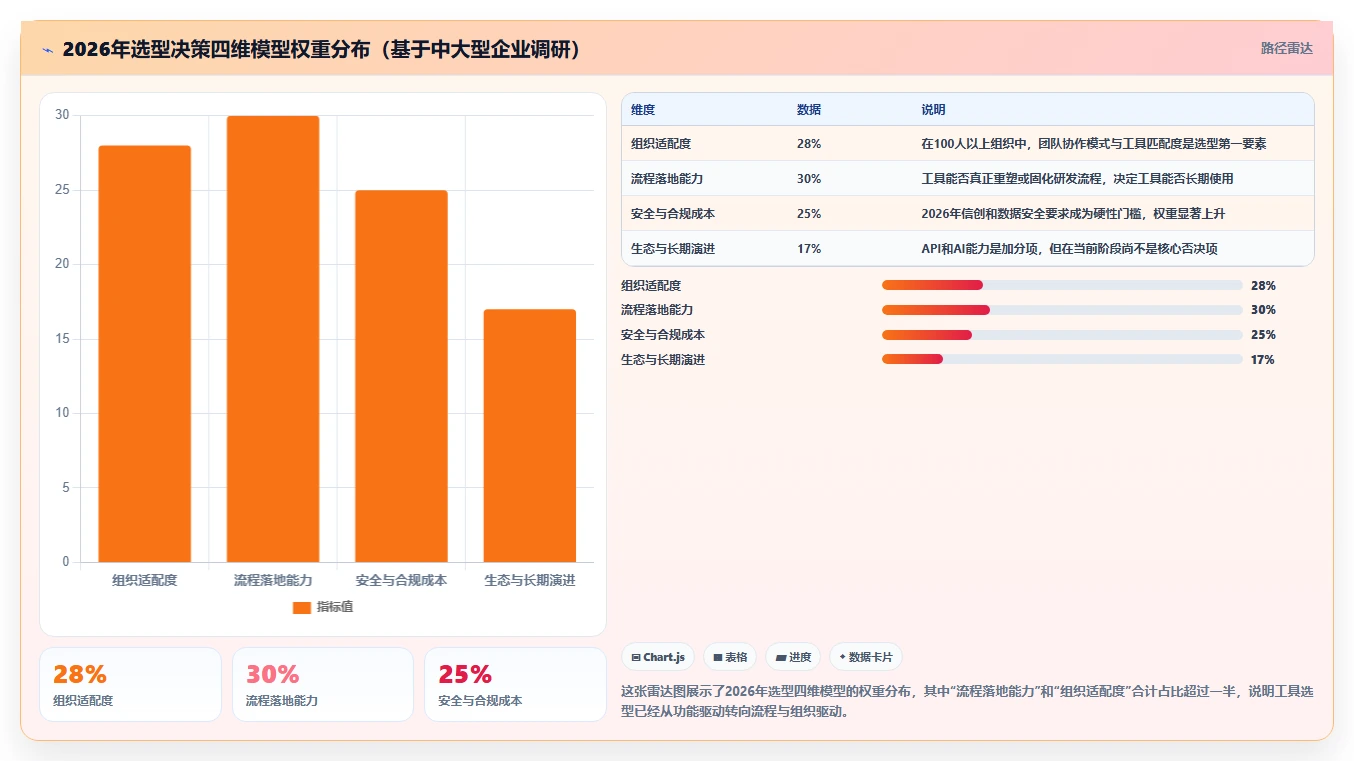The image size is (1354, 761).
Task: Click the 安全与合规成本 progress bar
Action: click(1062, 335)
